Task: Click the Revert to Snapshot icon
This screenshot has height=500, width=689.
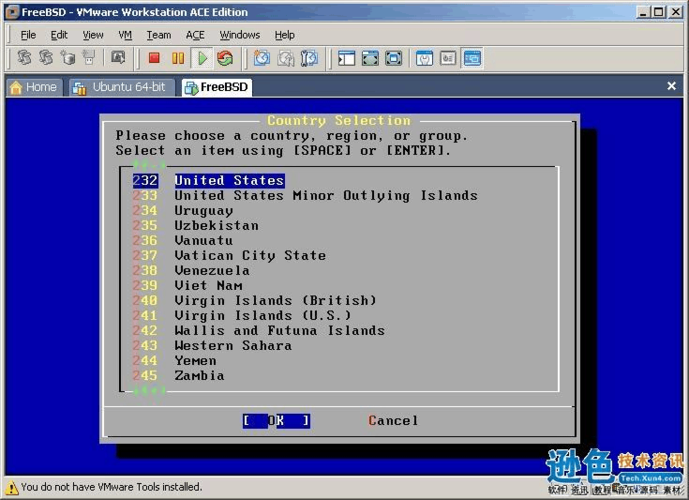Action: (286, 58)
